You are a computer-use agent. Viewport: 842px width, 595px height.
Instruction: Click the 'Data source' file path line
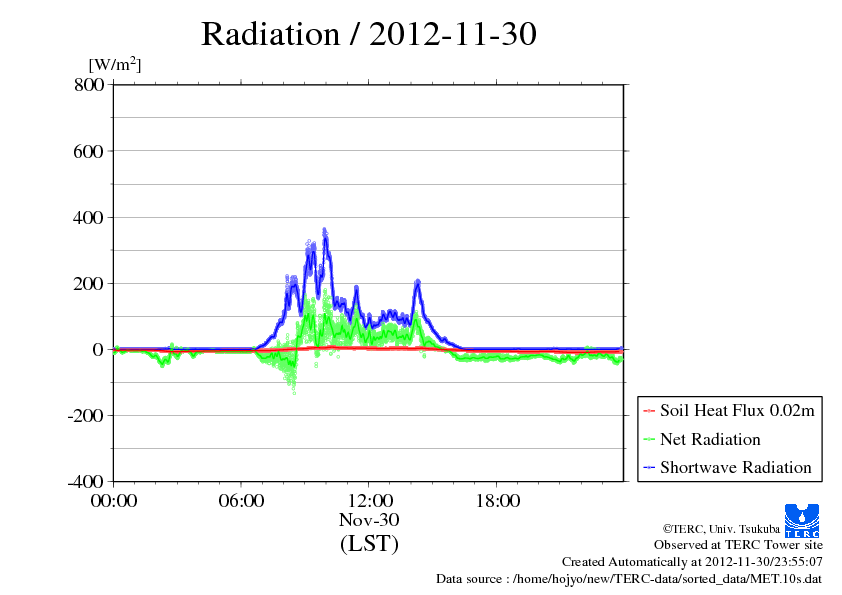629,579
